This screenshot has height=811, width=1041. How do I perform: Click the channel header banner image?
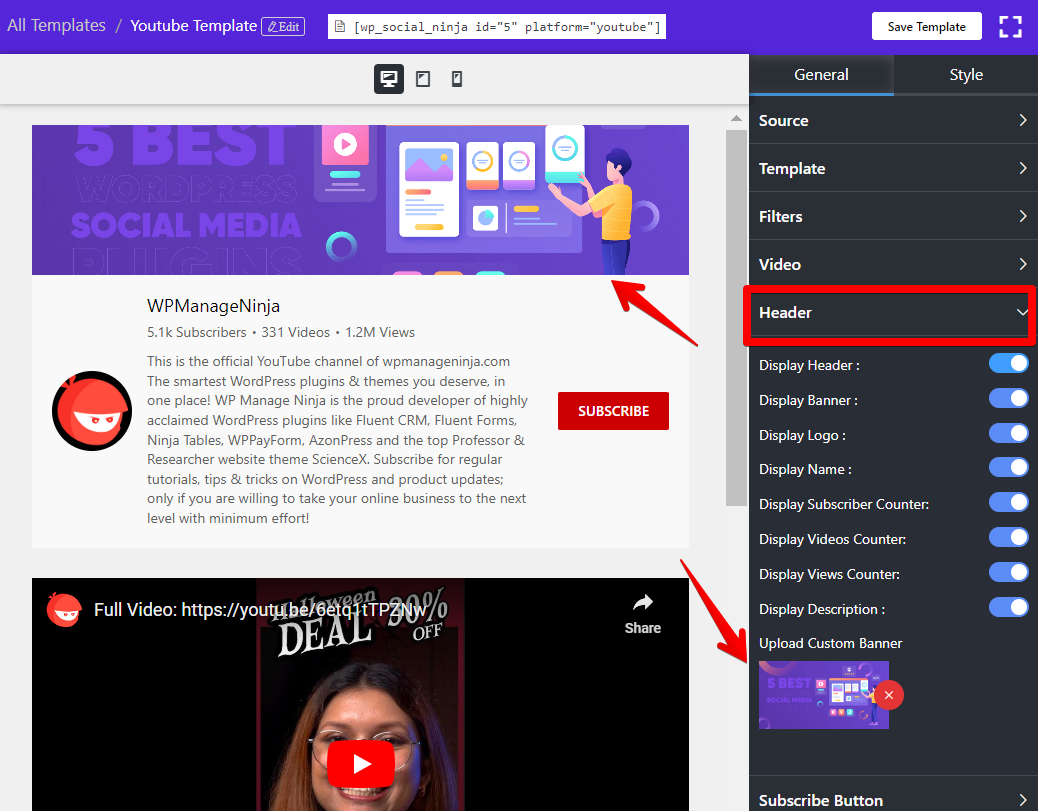click(x=360, y=200)
